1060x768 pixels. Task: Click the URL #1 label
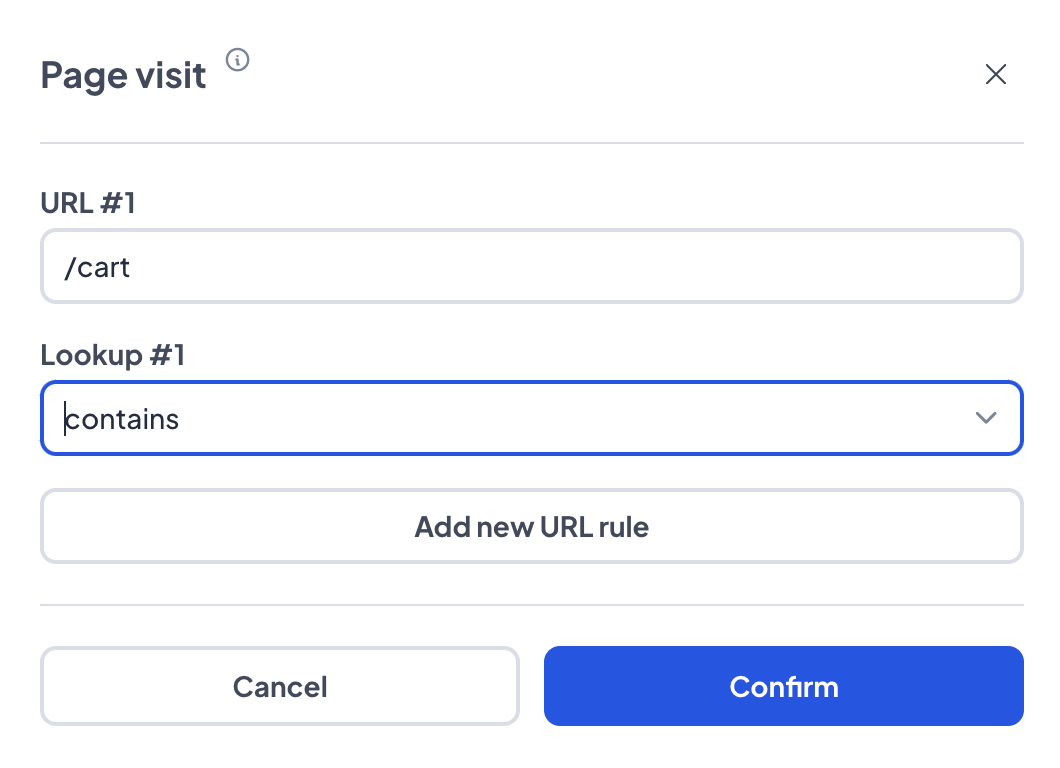tap(88, 203)
